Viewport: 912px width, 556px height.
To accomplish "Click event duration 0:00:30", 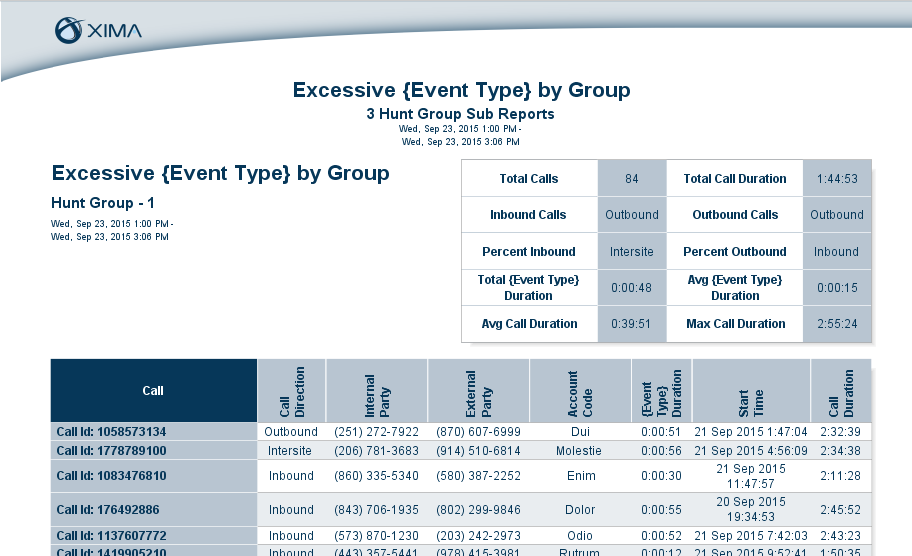I will point(661,476).
